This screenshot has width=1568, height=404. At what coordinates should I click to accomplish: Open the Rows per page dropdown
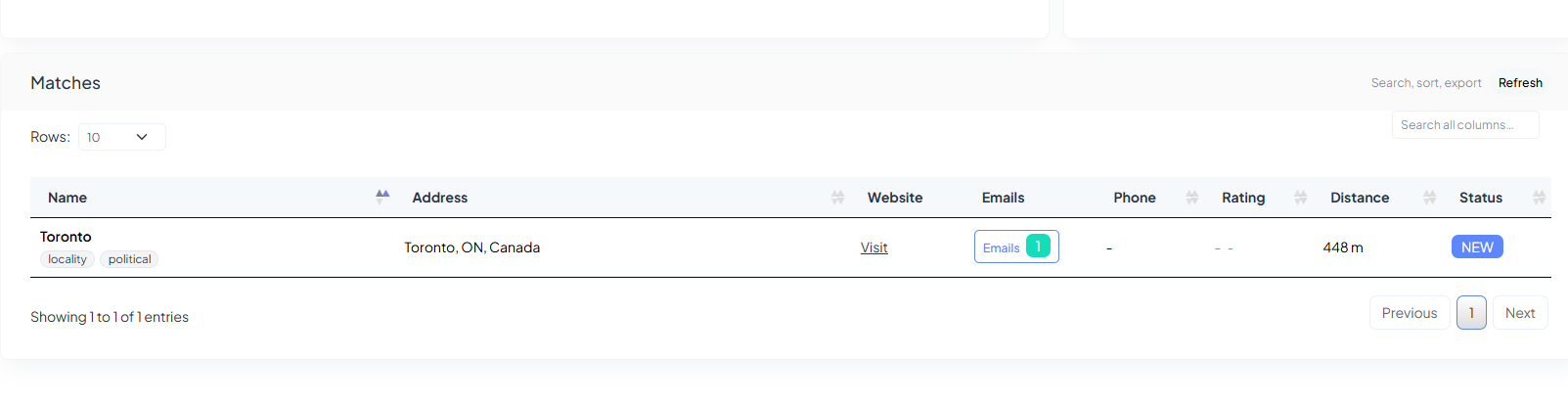[x=121, y=137]
